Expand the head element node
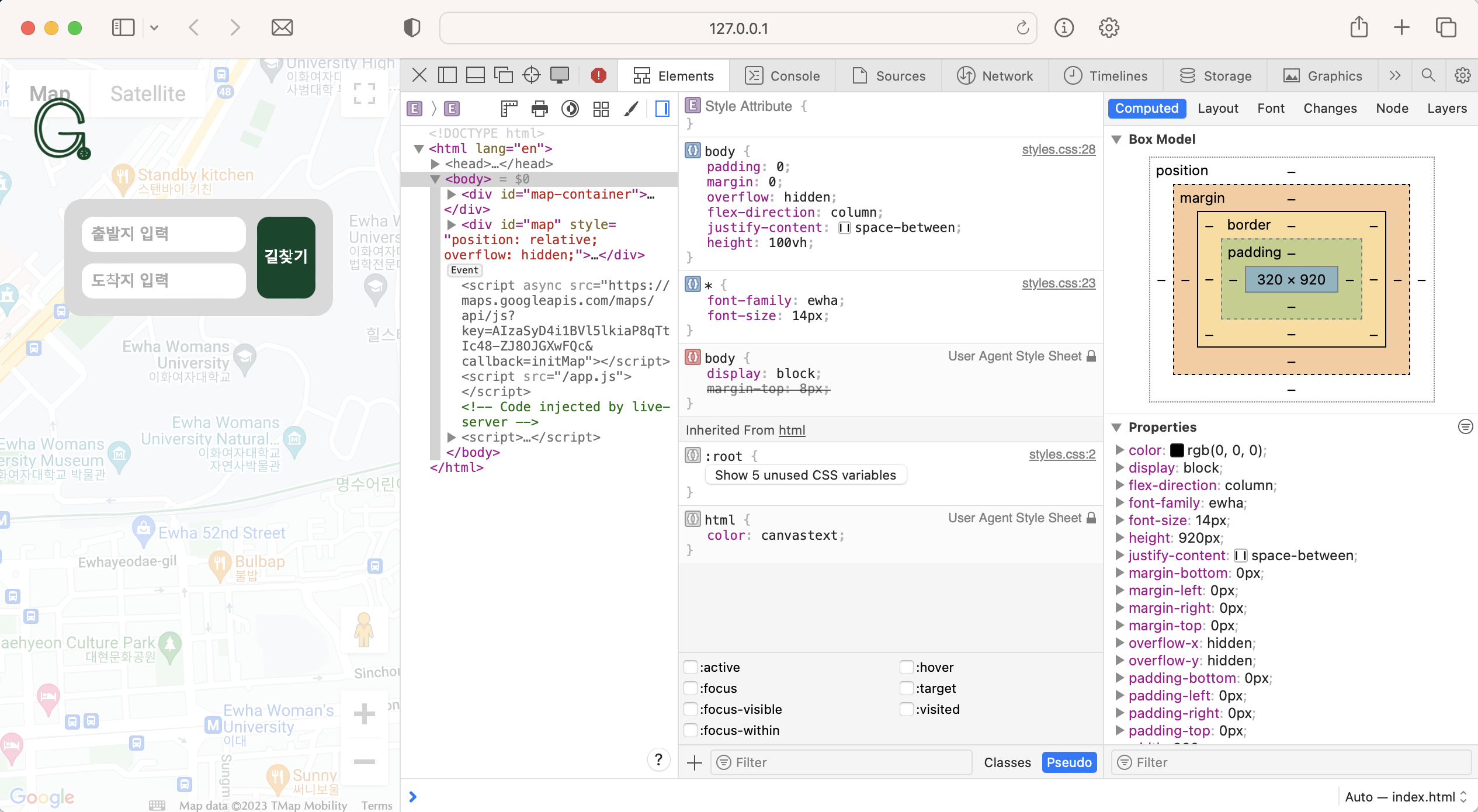This screenshot has height=812, width=1478. 435,164
